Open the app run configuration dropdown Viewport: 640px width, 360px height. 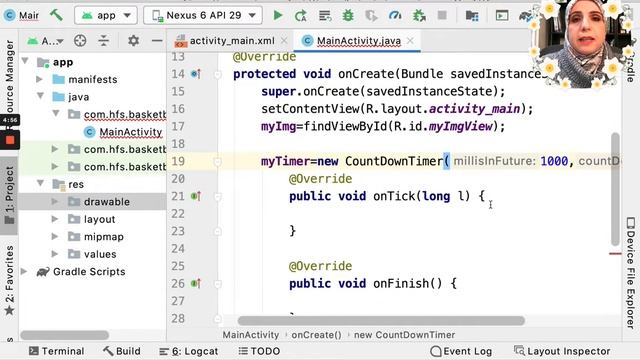[106, 16]
